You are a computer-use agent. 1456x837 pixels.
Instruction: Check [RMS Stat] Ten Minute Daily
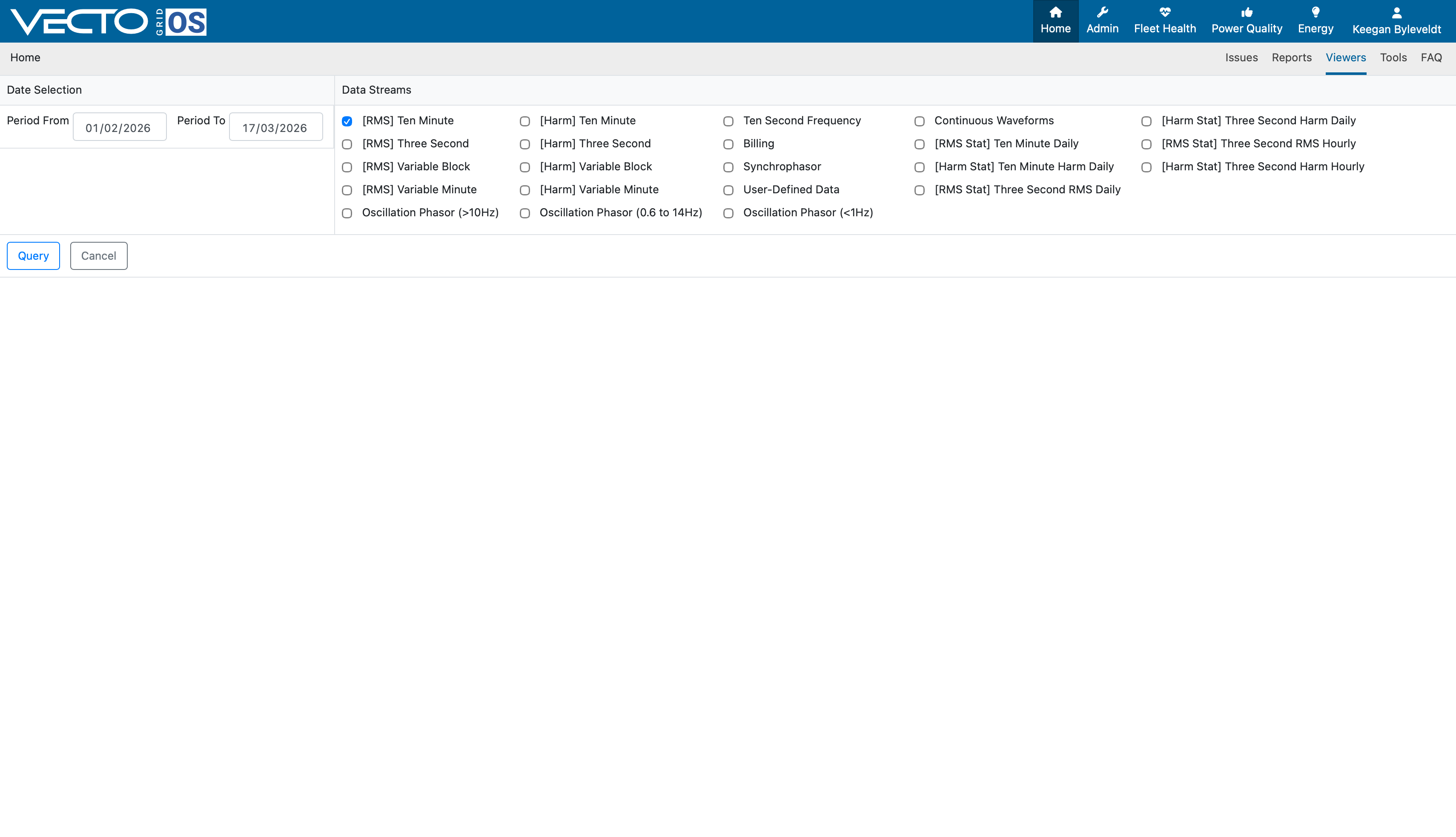pyautogui.click(x=919, y=144)
